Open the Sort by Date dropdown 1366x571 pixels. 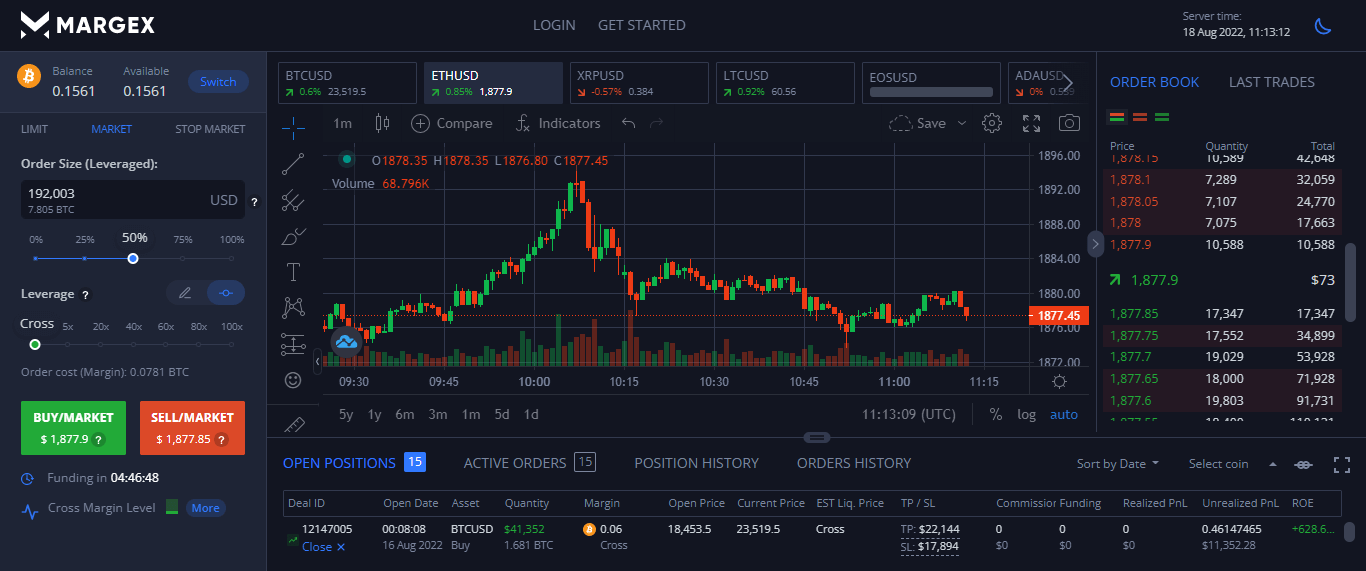pos(1118,464)
